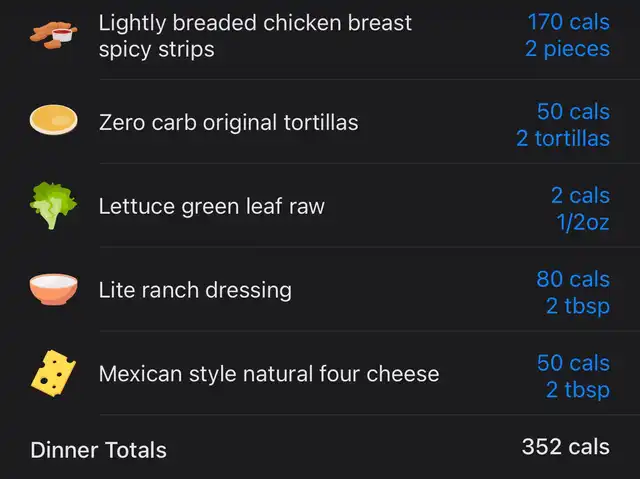
Task: Change the 2 pieces serving size
Action: pos(567,49)
